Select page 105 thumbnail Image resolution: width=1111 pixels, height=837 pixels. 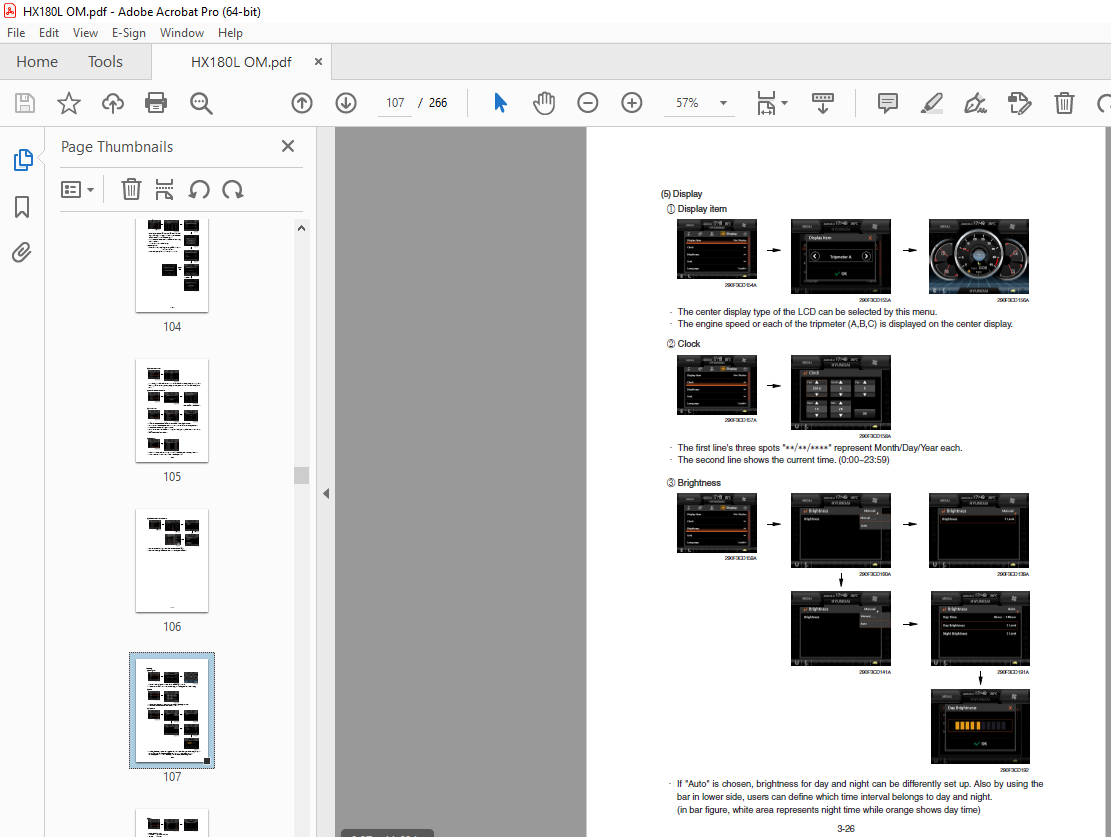[172, 410]
